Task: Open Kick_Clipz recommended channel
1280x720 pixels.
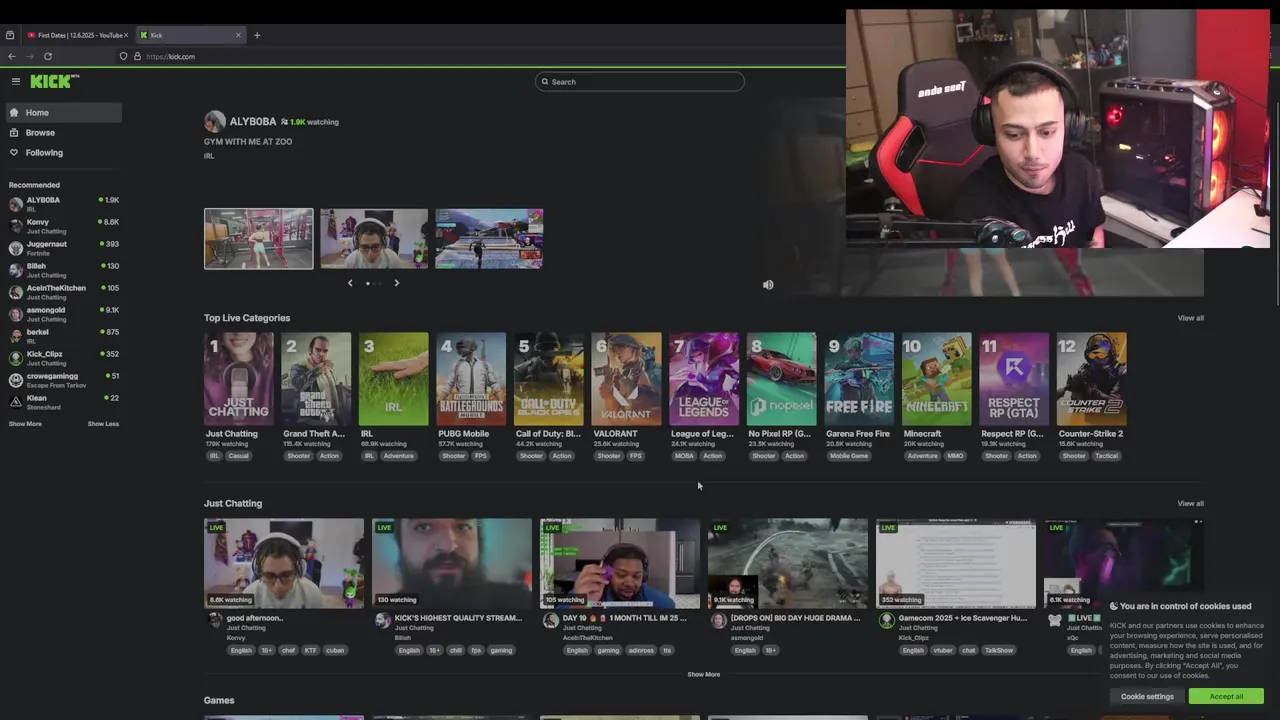Action: [x=62, y=358]
